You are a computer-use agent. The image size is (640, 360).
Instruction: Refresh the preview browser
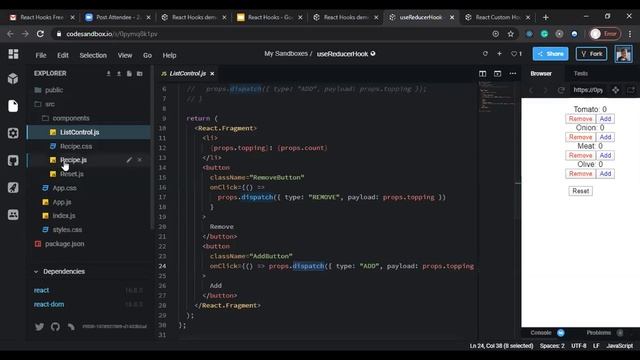561,90
